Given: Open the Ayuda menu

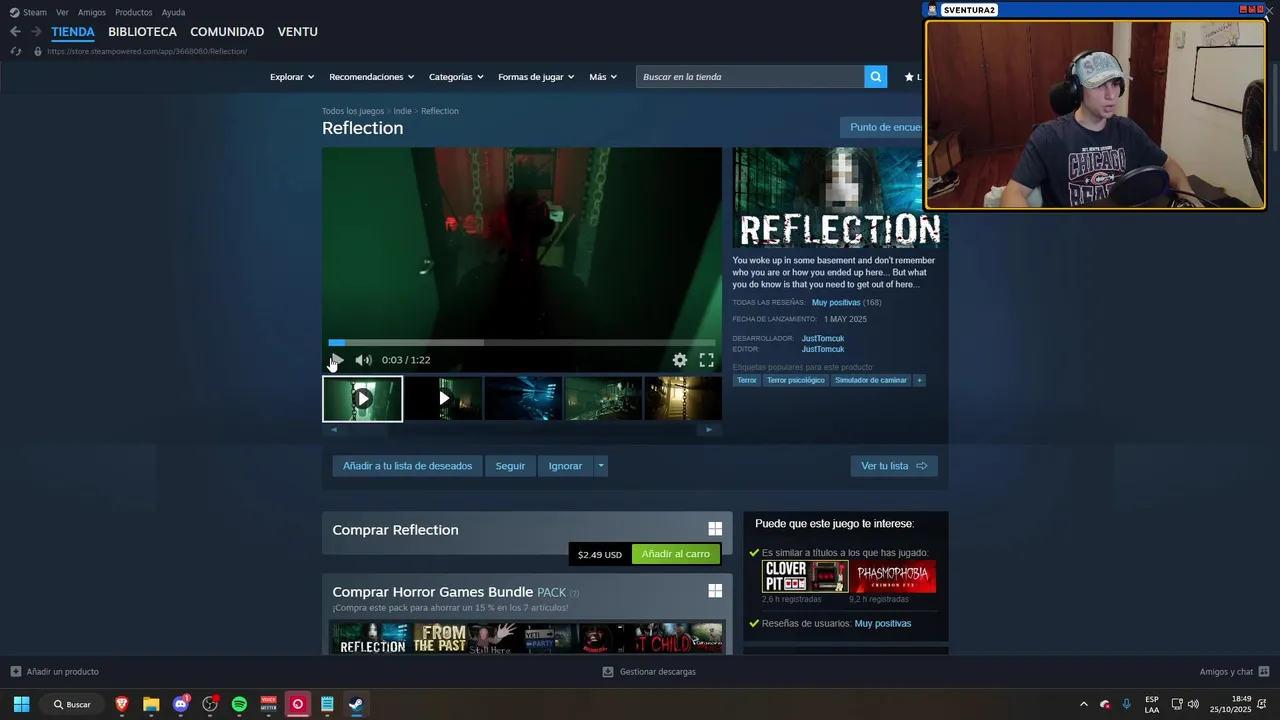Looking at the screenshot, I should click(x=173, y=12).
